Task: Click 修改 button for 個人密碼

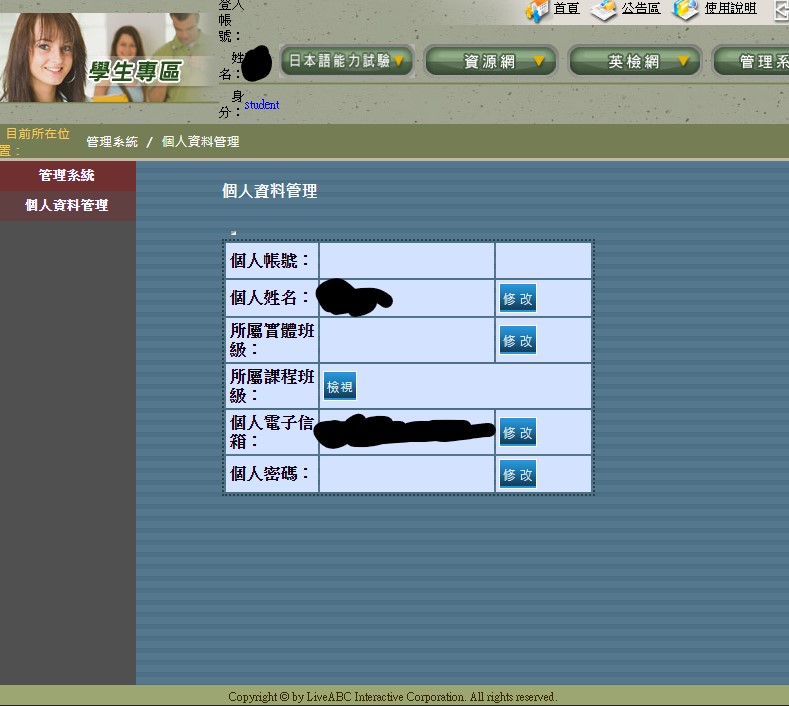Action: pyautogui.click(x=518, y=474)
